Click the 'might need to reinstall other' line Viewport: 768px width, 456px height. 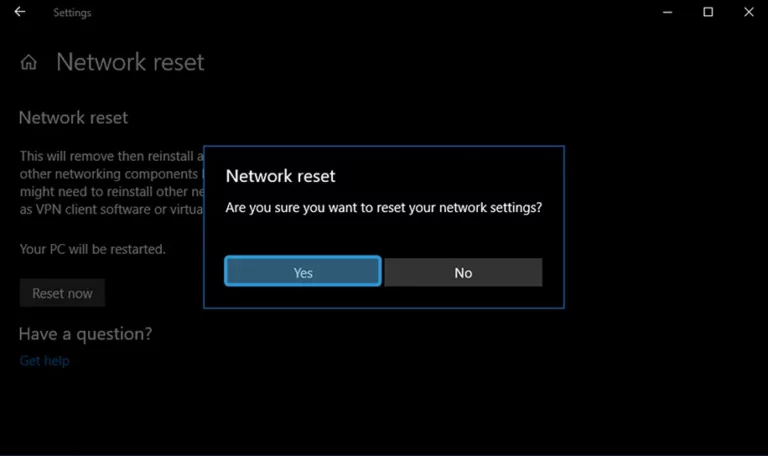112,192
